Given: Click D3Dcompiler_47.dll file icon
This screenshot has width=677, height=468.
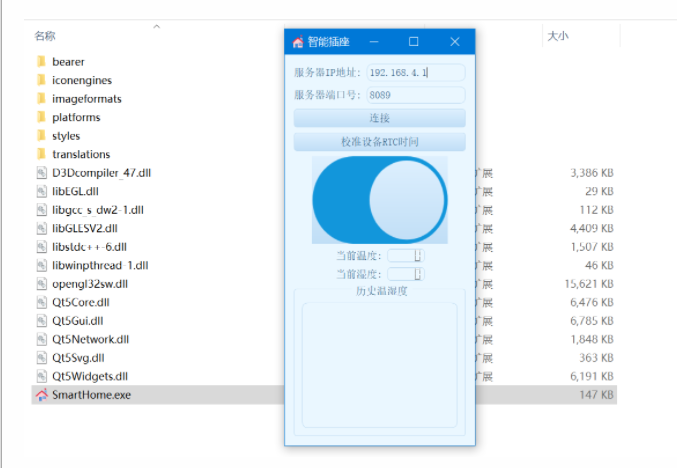Looking at the screenshot, I should point(41,173).
